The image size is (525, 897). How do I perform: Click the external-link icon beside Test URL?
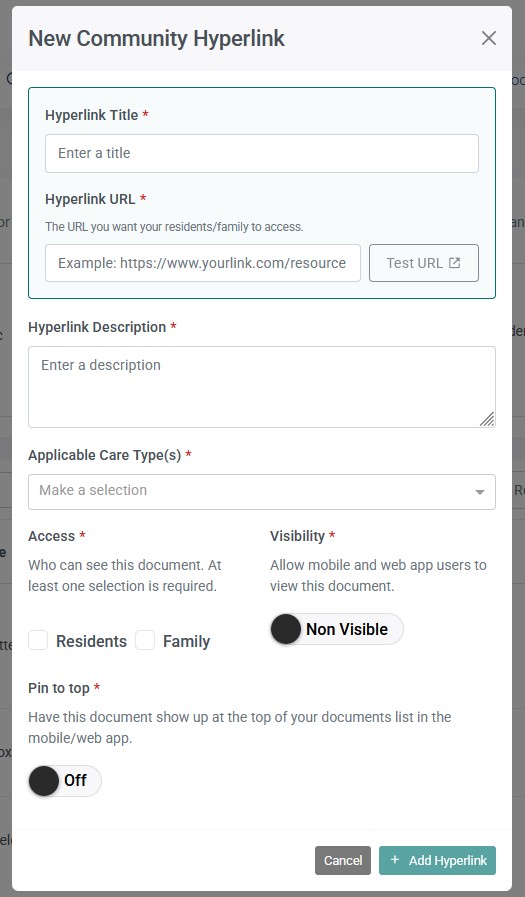[455, 263]
